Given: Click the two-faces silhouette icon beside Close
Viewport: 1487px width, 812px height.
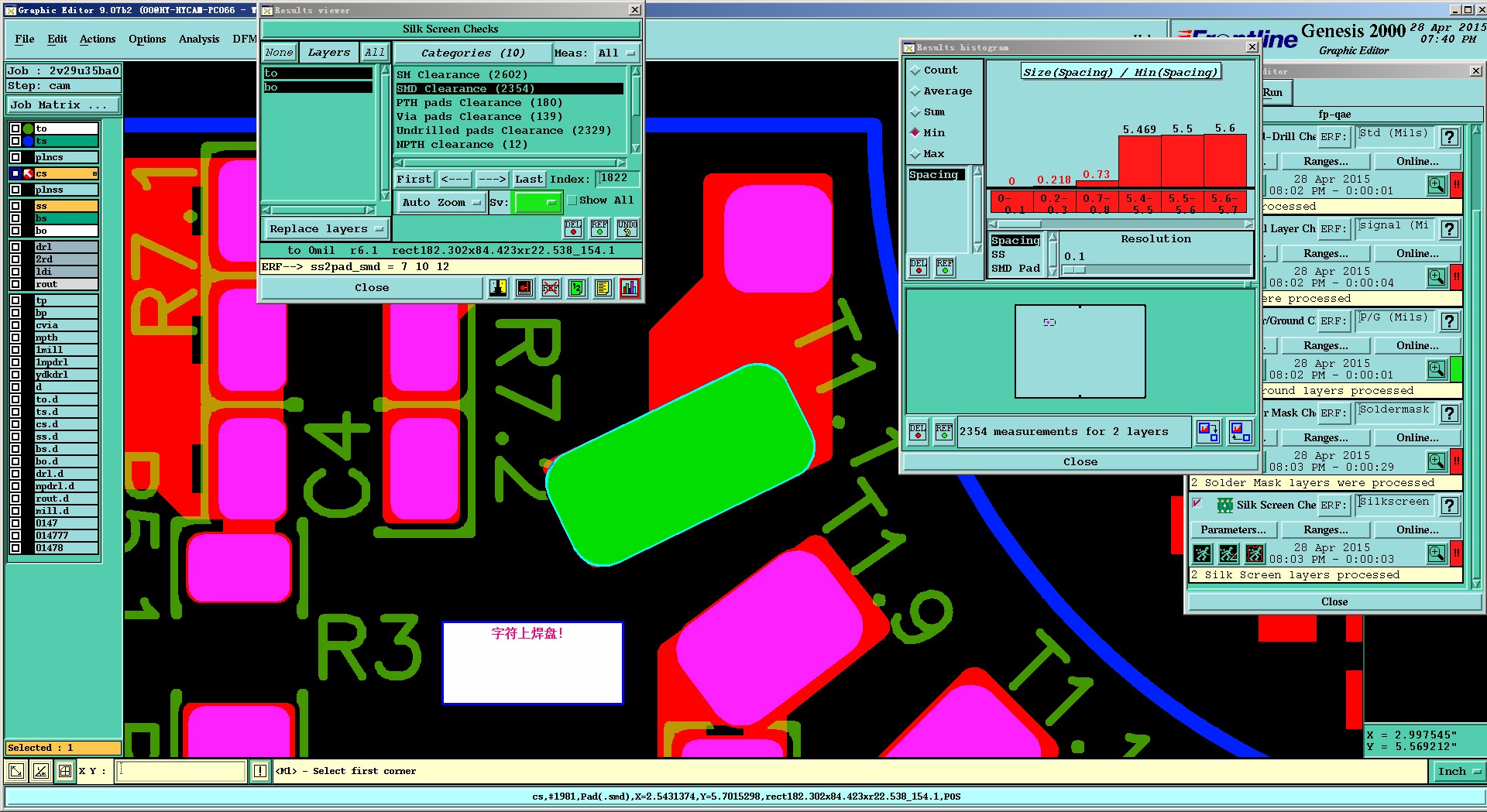Looking at the screenshot, I should tap(498, 288).
